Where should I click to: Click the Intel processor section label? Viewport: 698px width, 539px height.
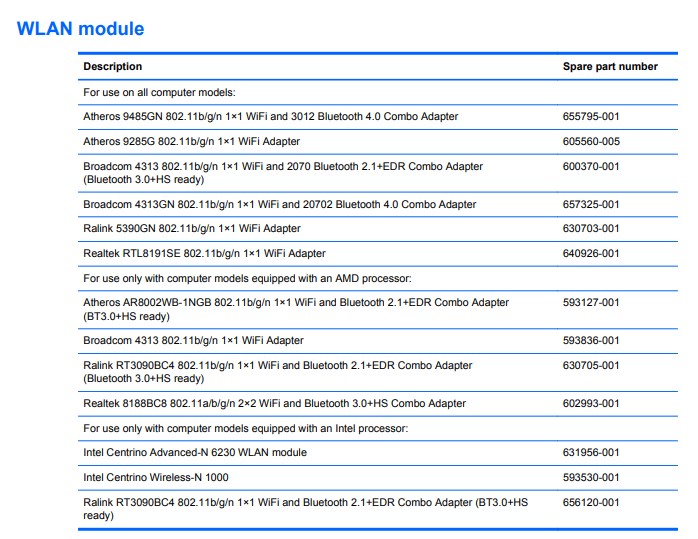(x=244, y=429)
